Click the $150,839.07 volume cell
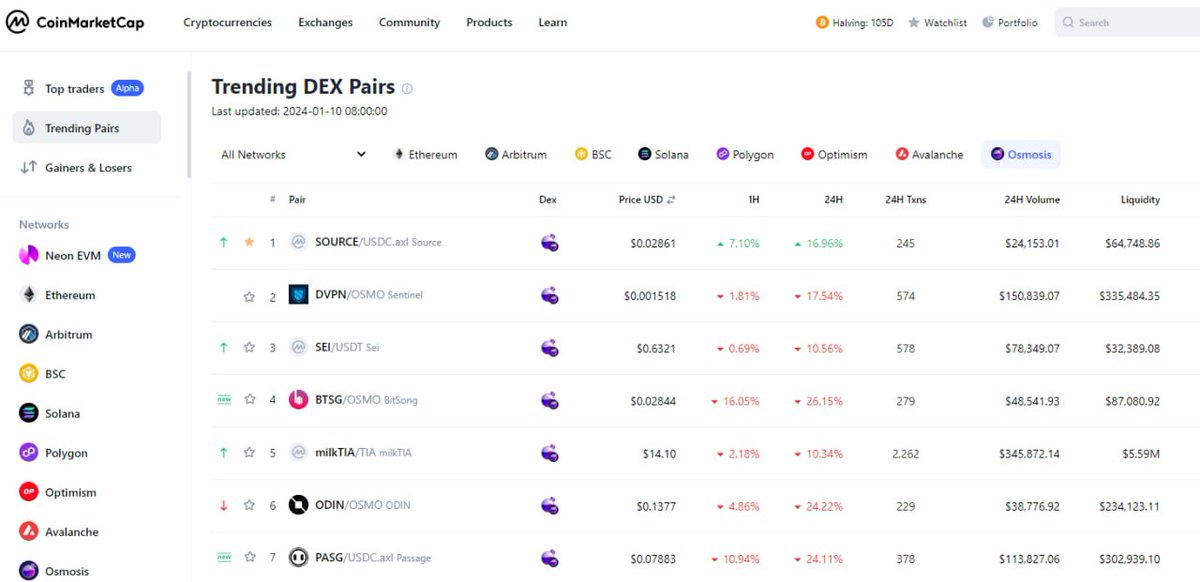Image resolution: width=1200 pixels, height=582 pixels. (1029, 296)
